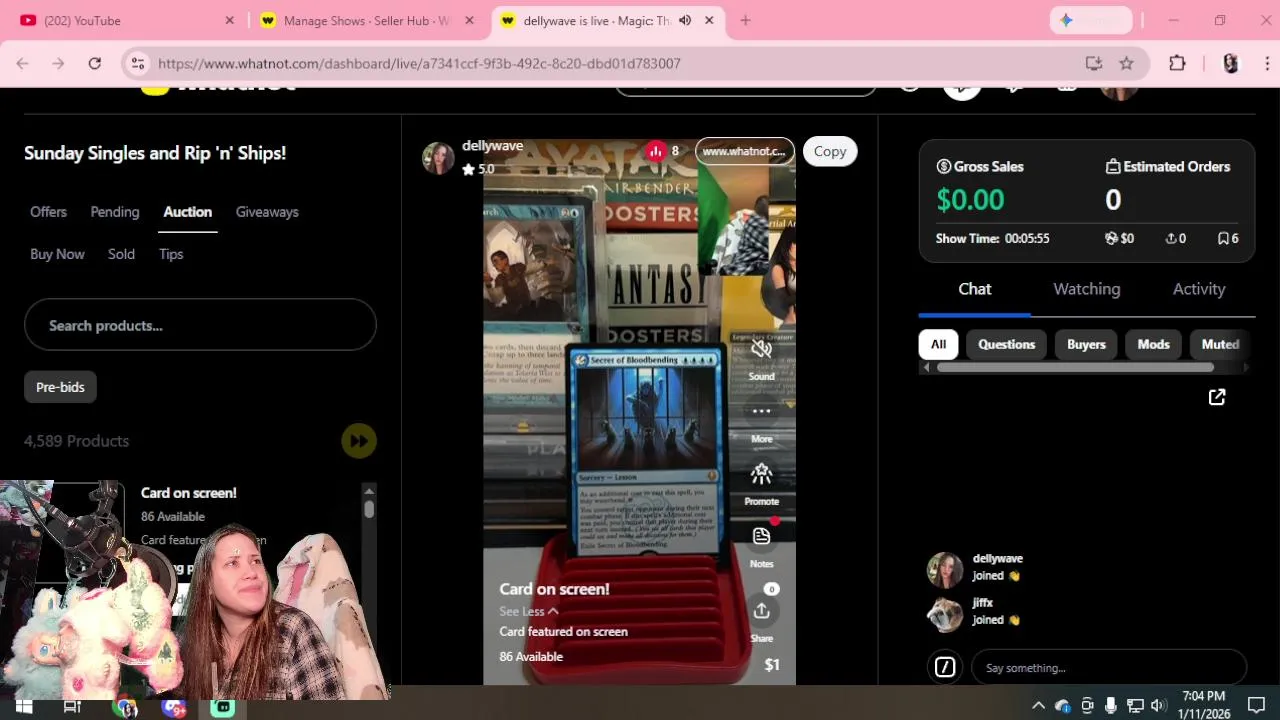Switch to the YouTube browser tab
Screen dimensions: 1280x720
(125, 20)
